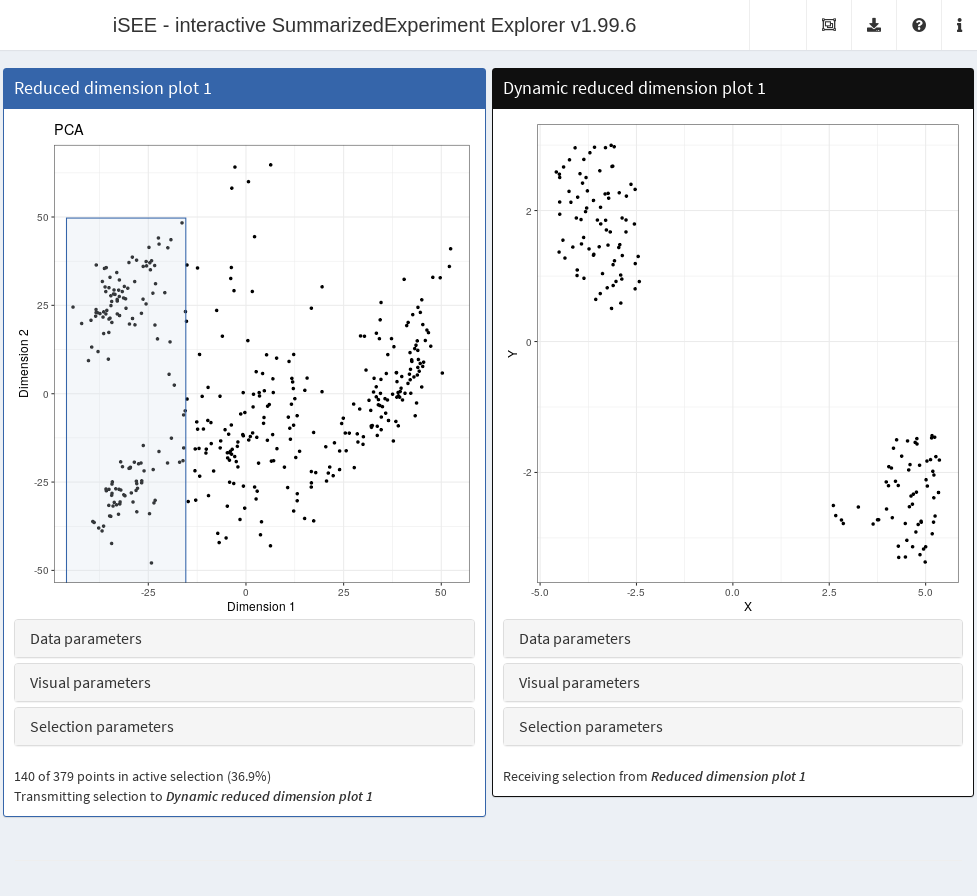The image size is (977, 896).
Task: Expand Selection parameters in Reduced dimension plot 1
Action: 244,727
